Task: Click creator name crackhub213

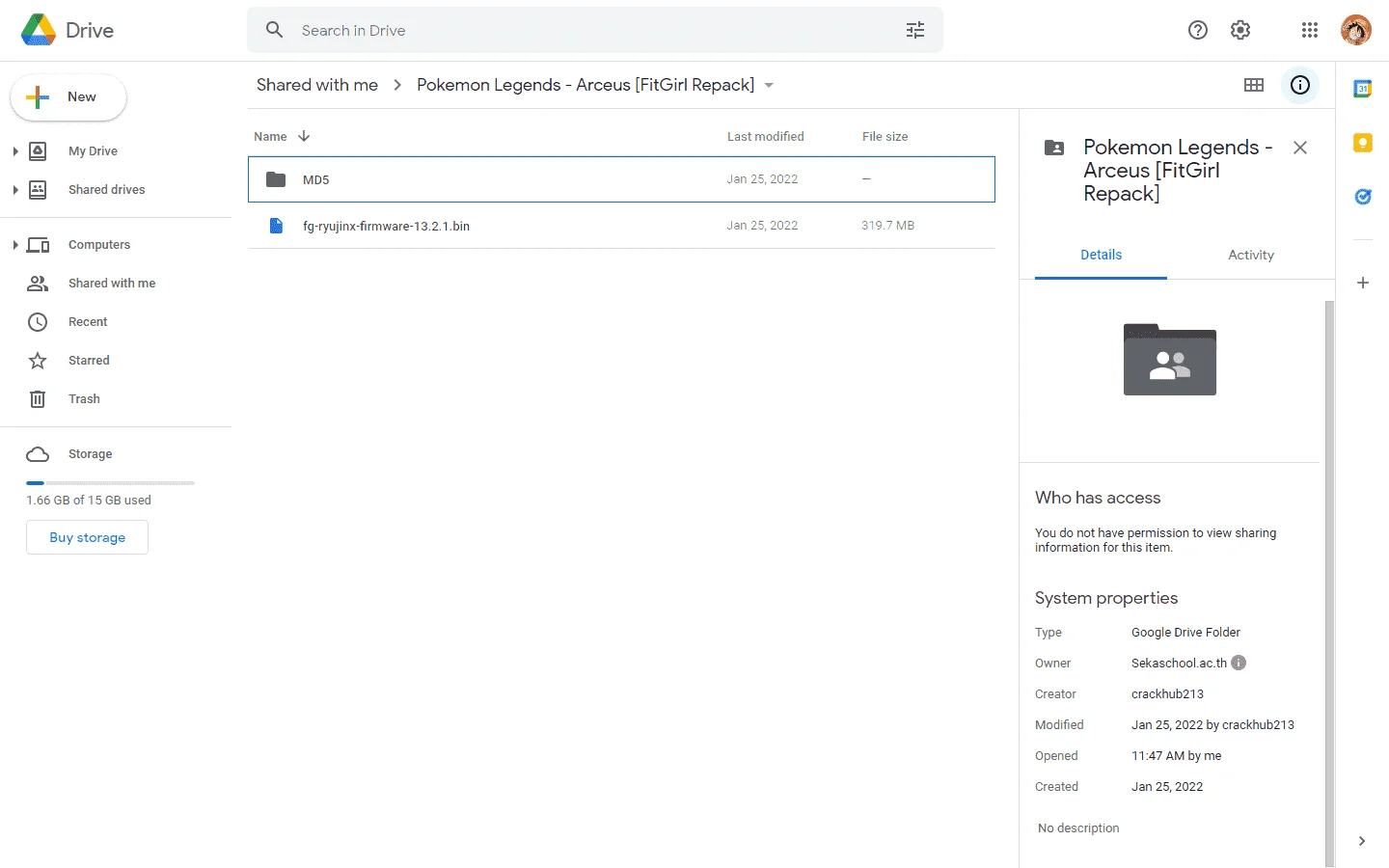Action: pos(1167,694)
